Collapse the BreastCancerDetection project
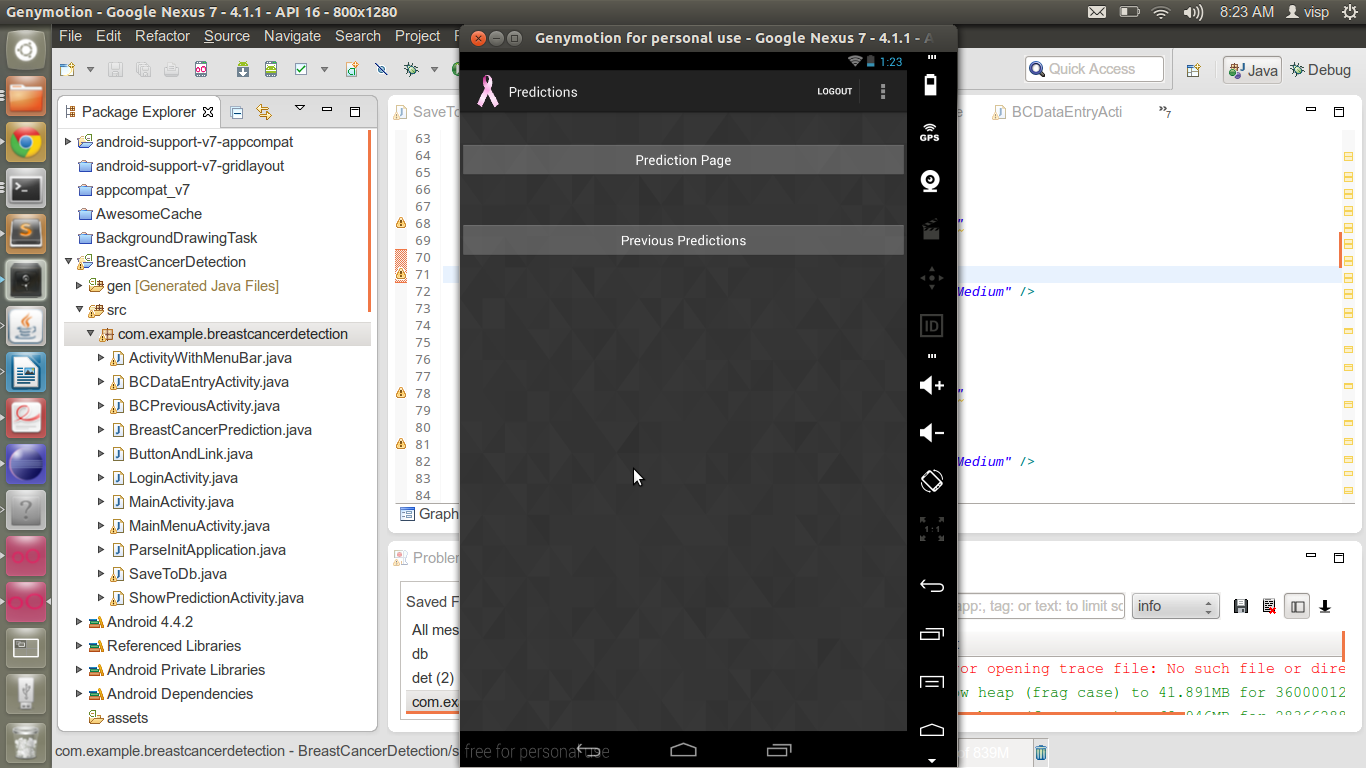Screen dimensions: 1366x768 click(x=68, y=262)
